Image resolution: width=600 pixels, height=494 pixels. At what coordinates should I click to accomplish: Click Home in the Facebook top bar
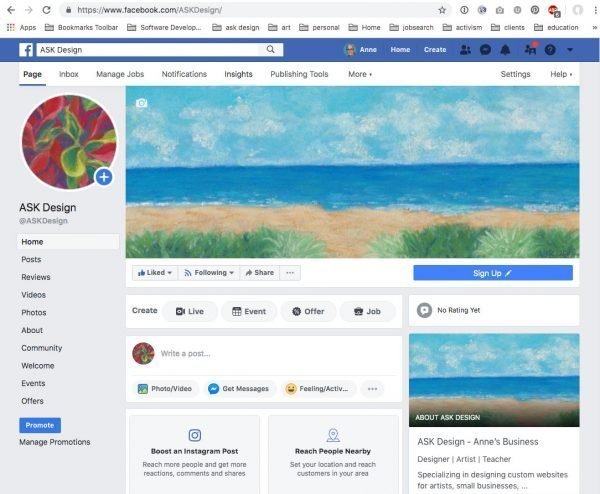[x=400, y=50]
